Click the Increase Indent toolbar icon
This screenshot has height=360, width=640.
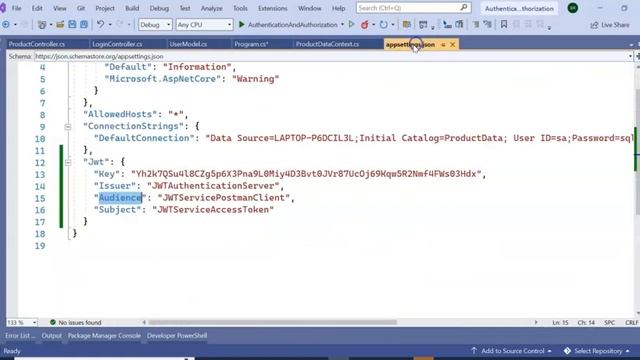(x=459, y=24)
